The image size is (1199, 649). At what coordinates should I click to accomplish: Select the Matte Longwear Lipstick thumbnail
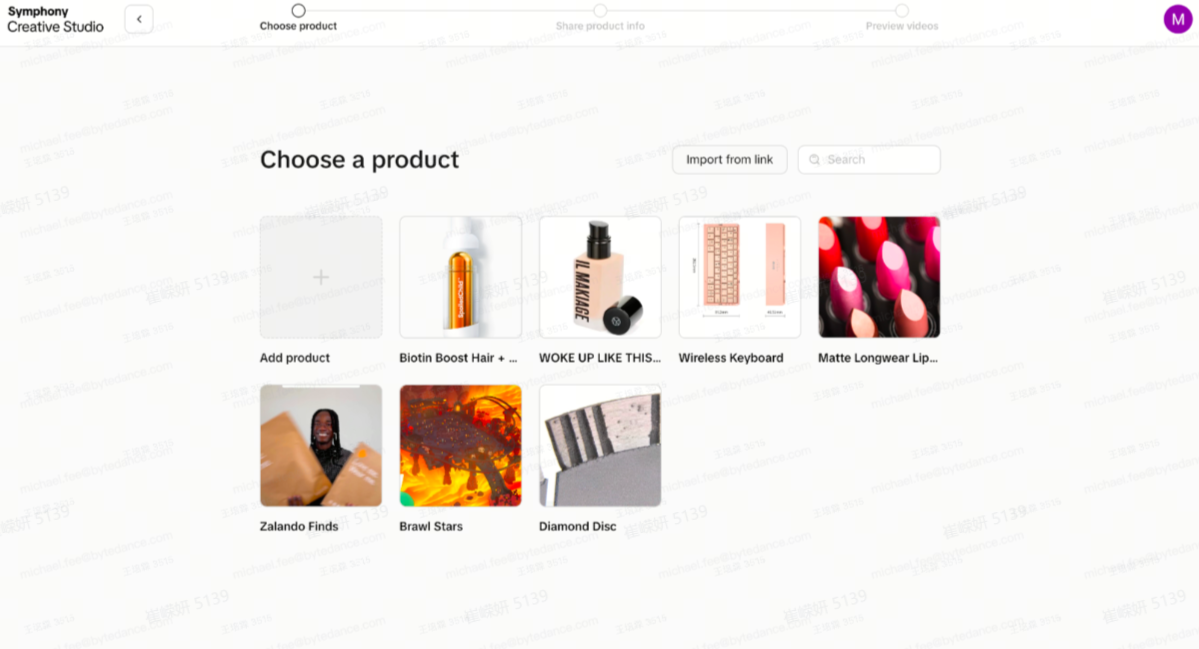pyautogui.click(x=879, y=277)
